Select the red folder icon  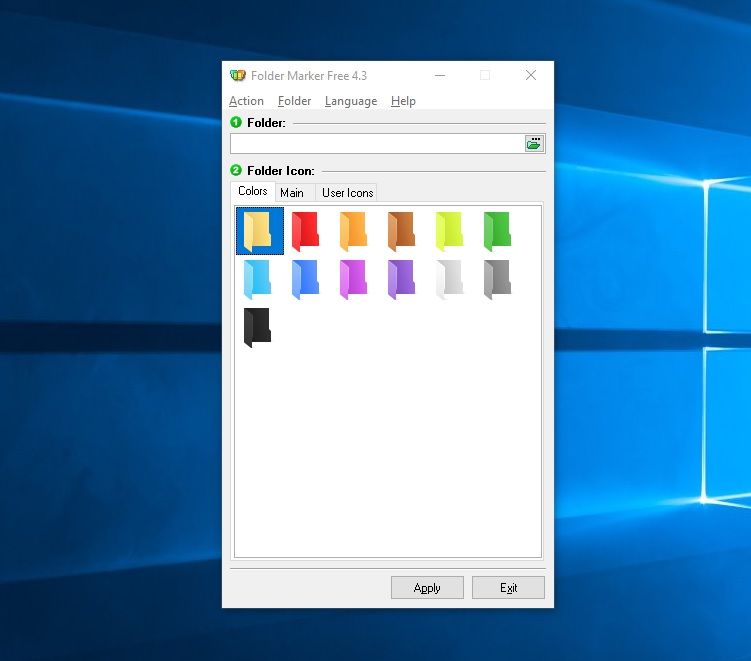click(306, 230)
